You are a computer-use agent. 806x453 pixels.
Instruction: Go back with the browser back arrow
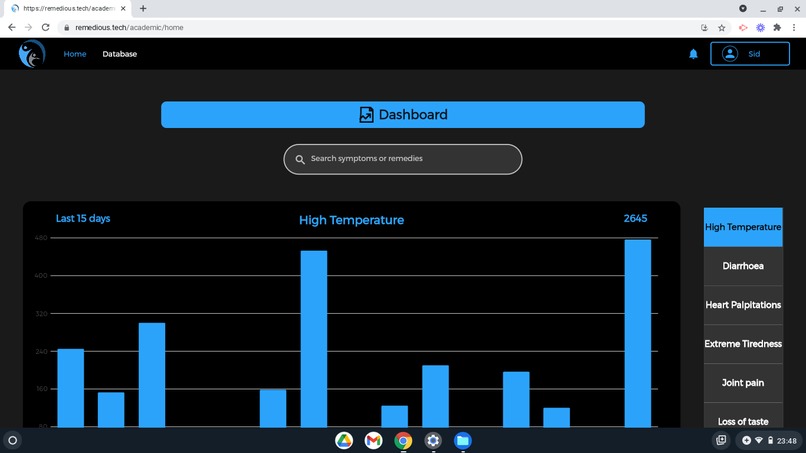[11, 27]
